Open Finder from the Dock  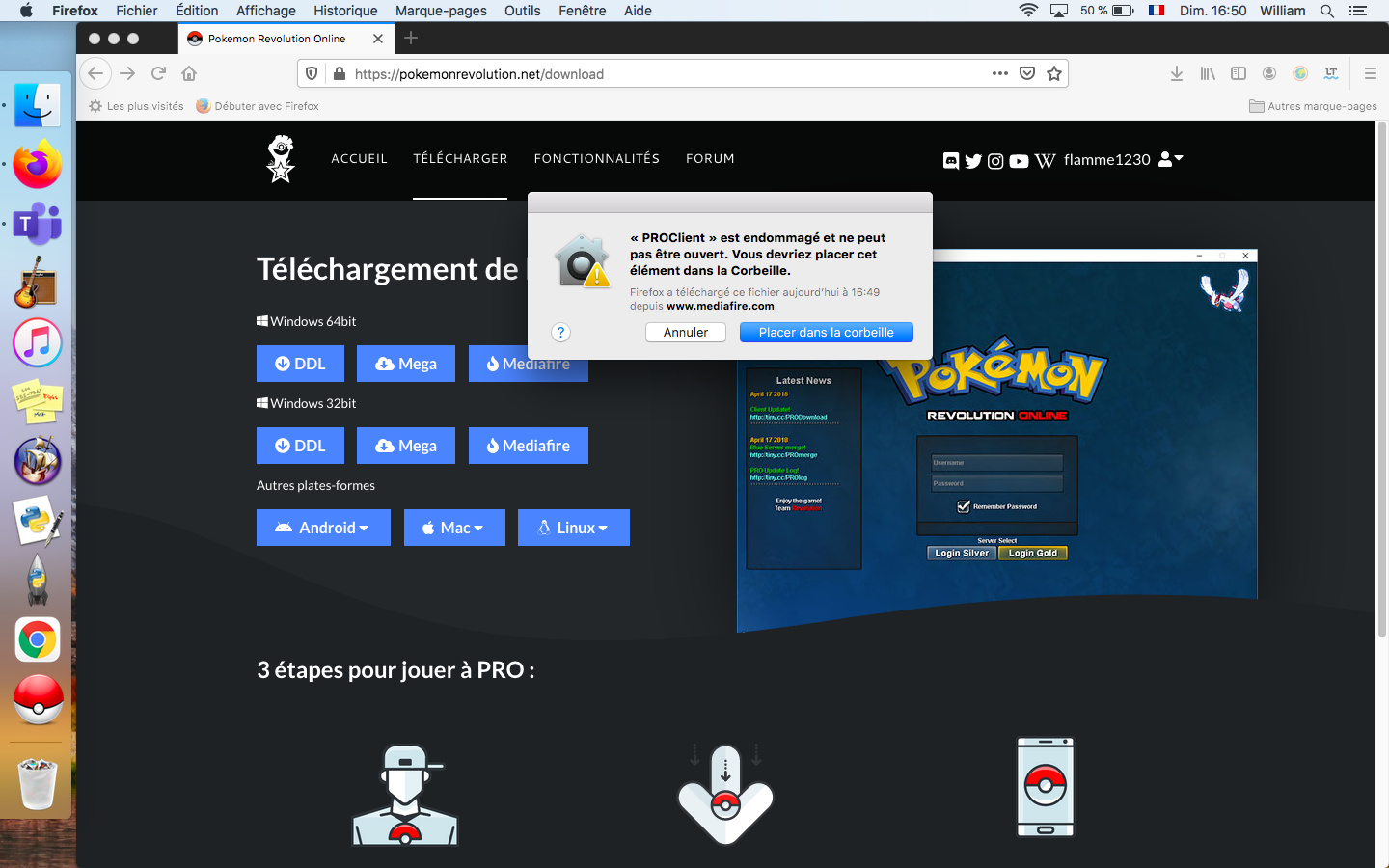(x=38, y=105)
